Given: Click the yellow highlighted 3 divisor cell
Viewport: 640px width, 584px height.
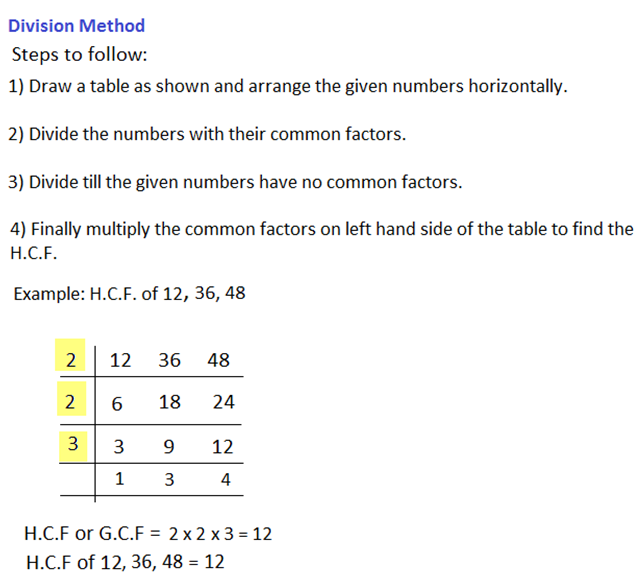Looking at the screenshot, I should click(71, 444).
